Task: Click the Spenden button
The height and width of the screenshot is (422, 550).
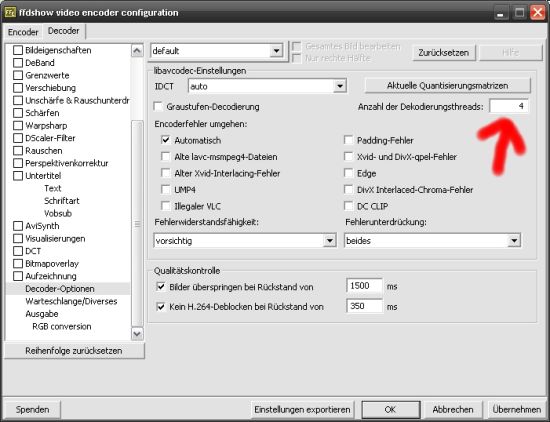Action: click(32, 409)
